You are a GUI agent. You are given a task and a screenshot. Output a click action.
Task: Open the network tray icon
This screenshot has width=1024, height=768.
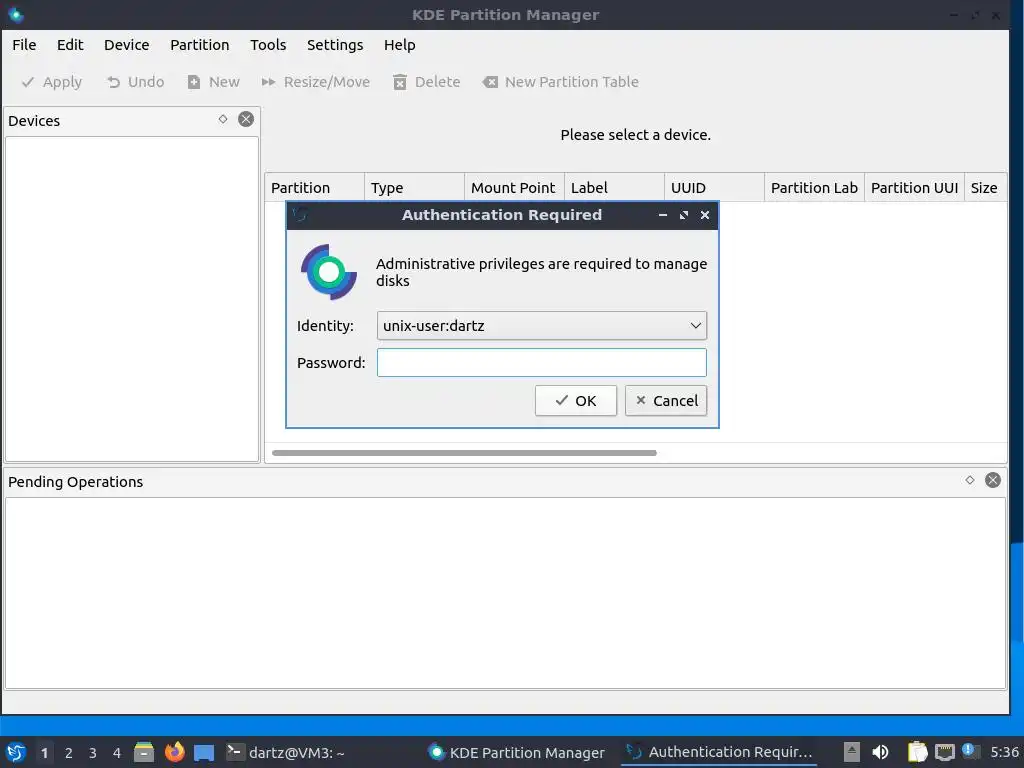[x=944, y=752]
